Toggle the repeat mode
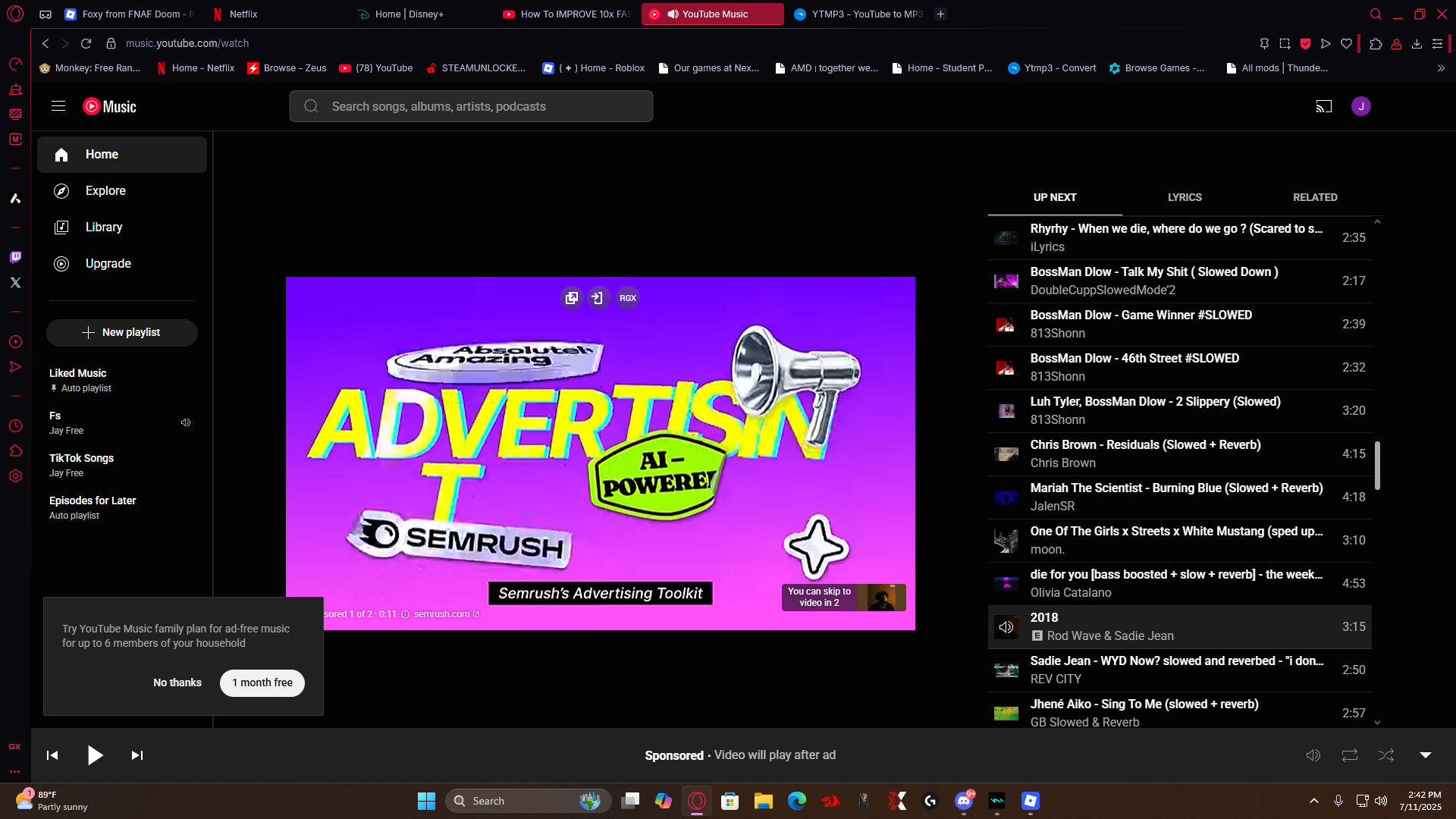 click(1350, 755)
